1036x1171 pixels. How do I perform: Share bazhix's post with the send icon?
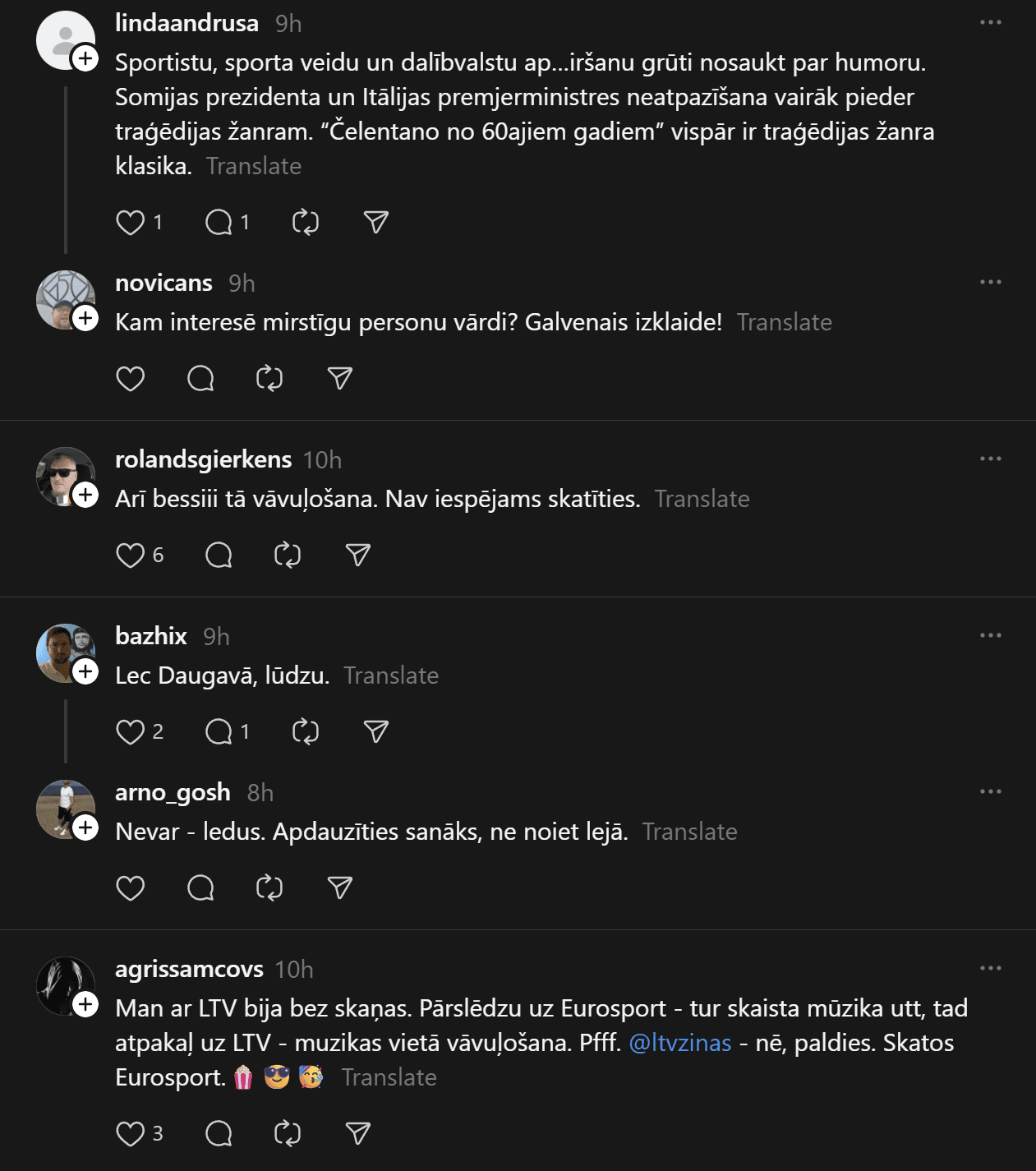point(376,732)
